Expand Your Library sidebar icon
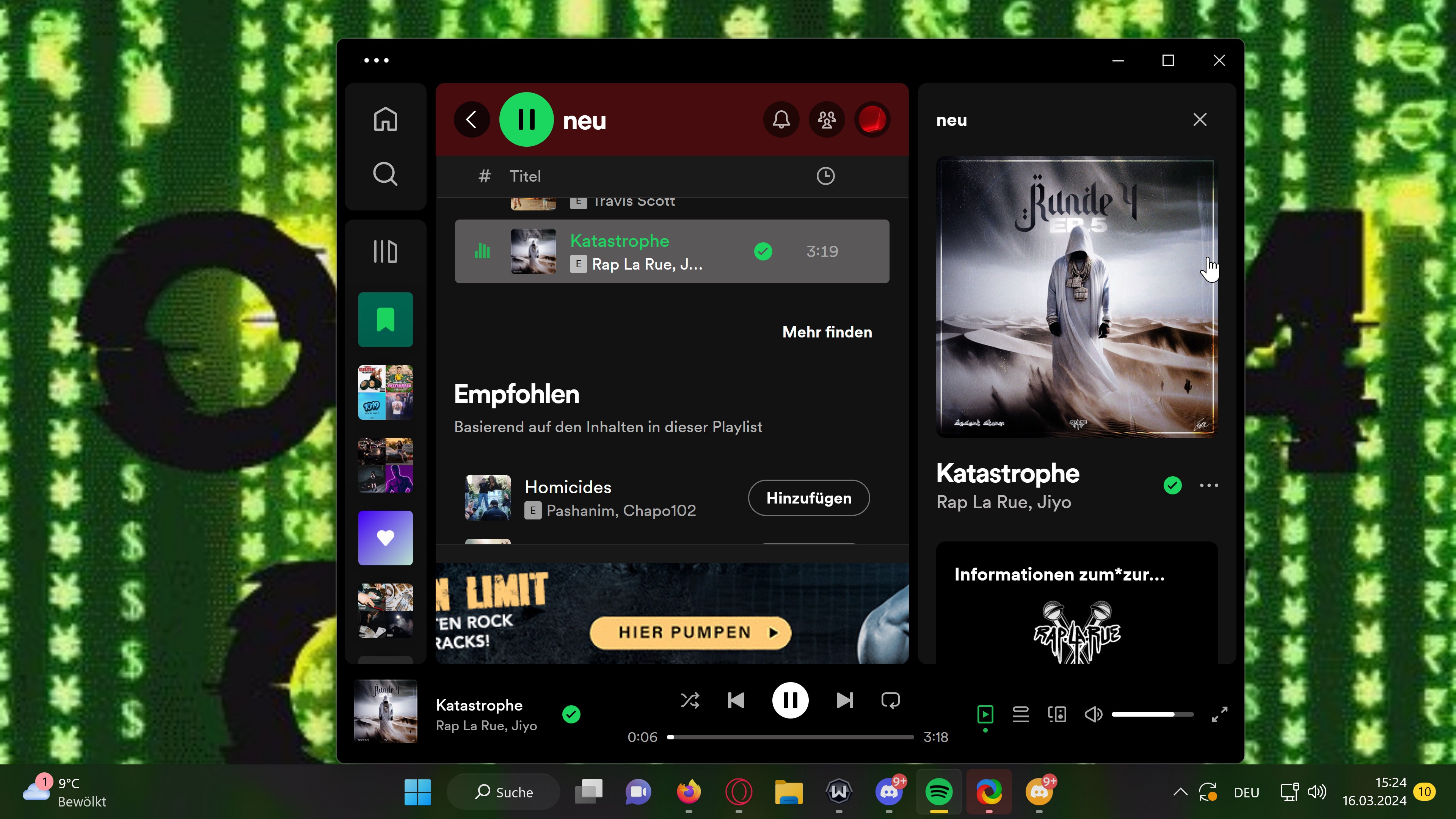 pyautogui.click(x=385, y=251)
